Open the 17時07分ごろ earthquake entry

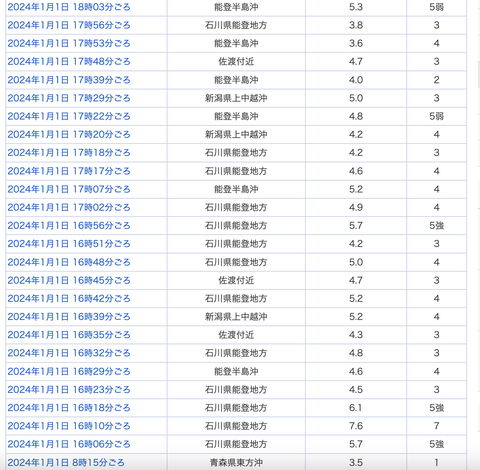(69, 189)
